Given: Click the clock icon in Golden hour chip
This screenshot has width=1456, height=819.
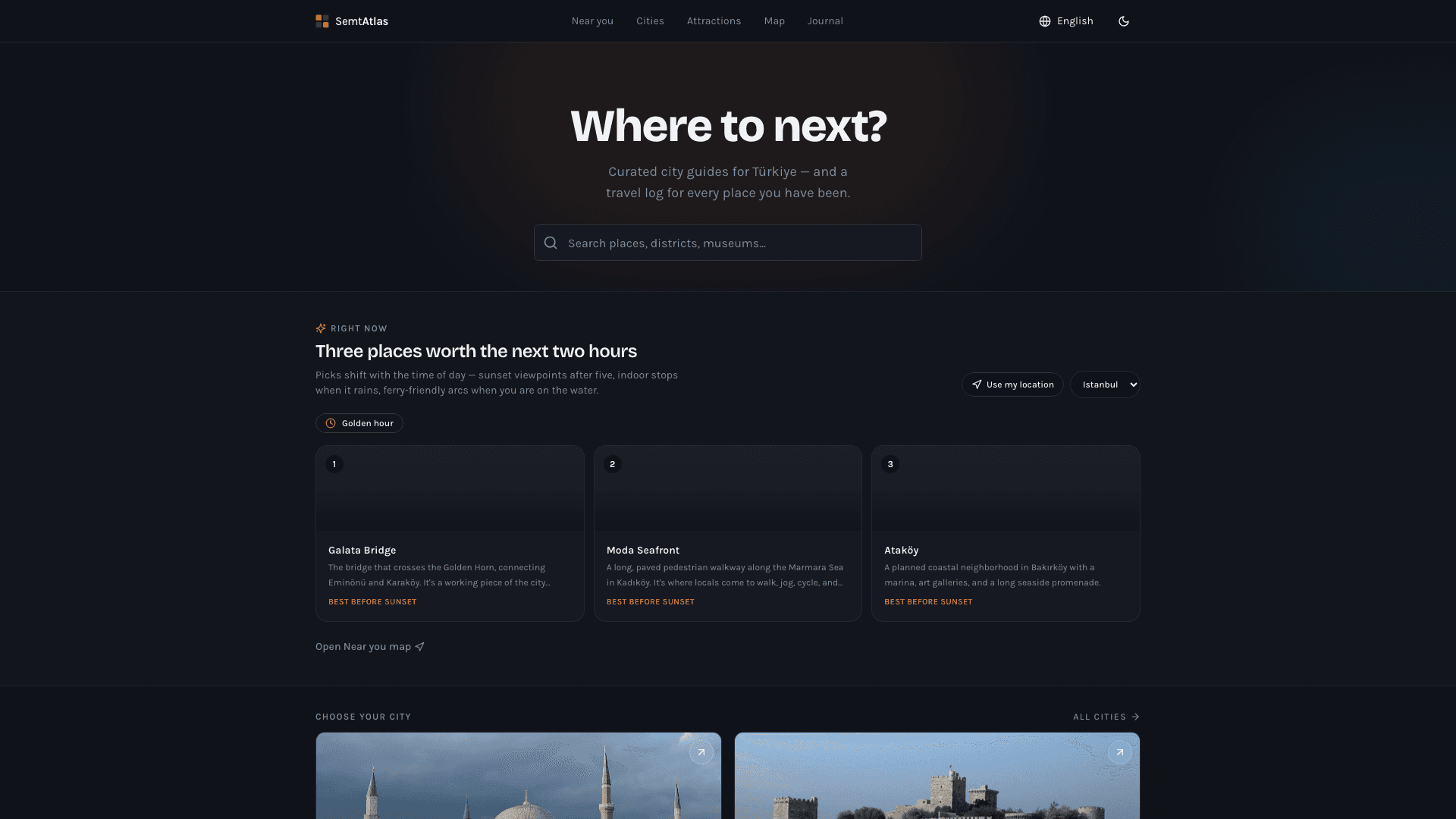Looking at the screenshot, I should pyautogui.click(x=331, y=423).
